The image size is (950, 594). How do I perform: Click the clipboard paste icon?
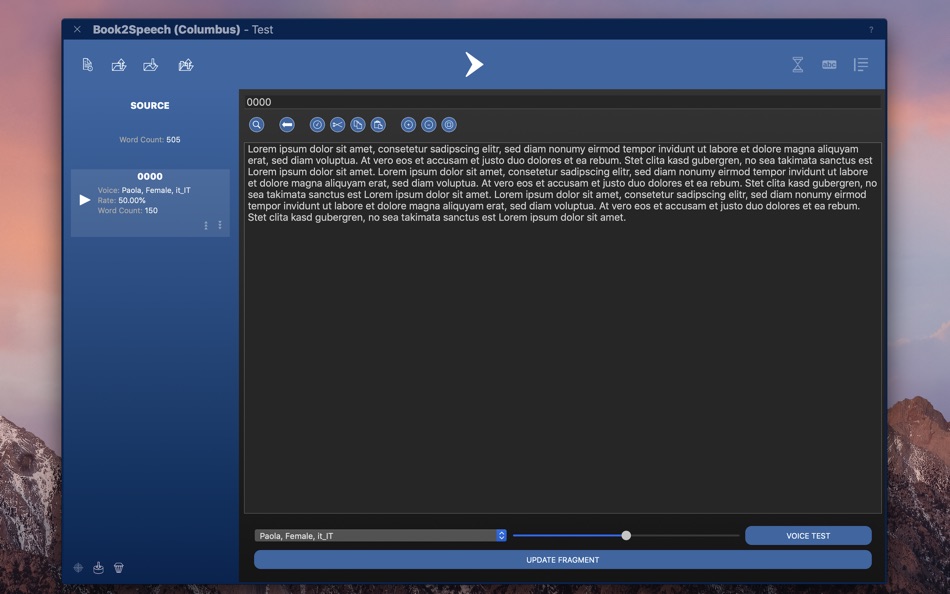tap(378, 125)
